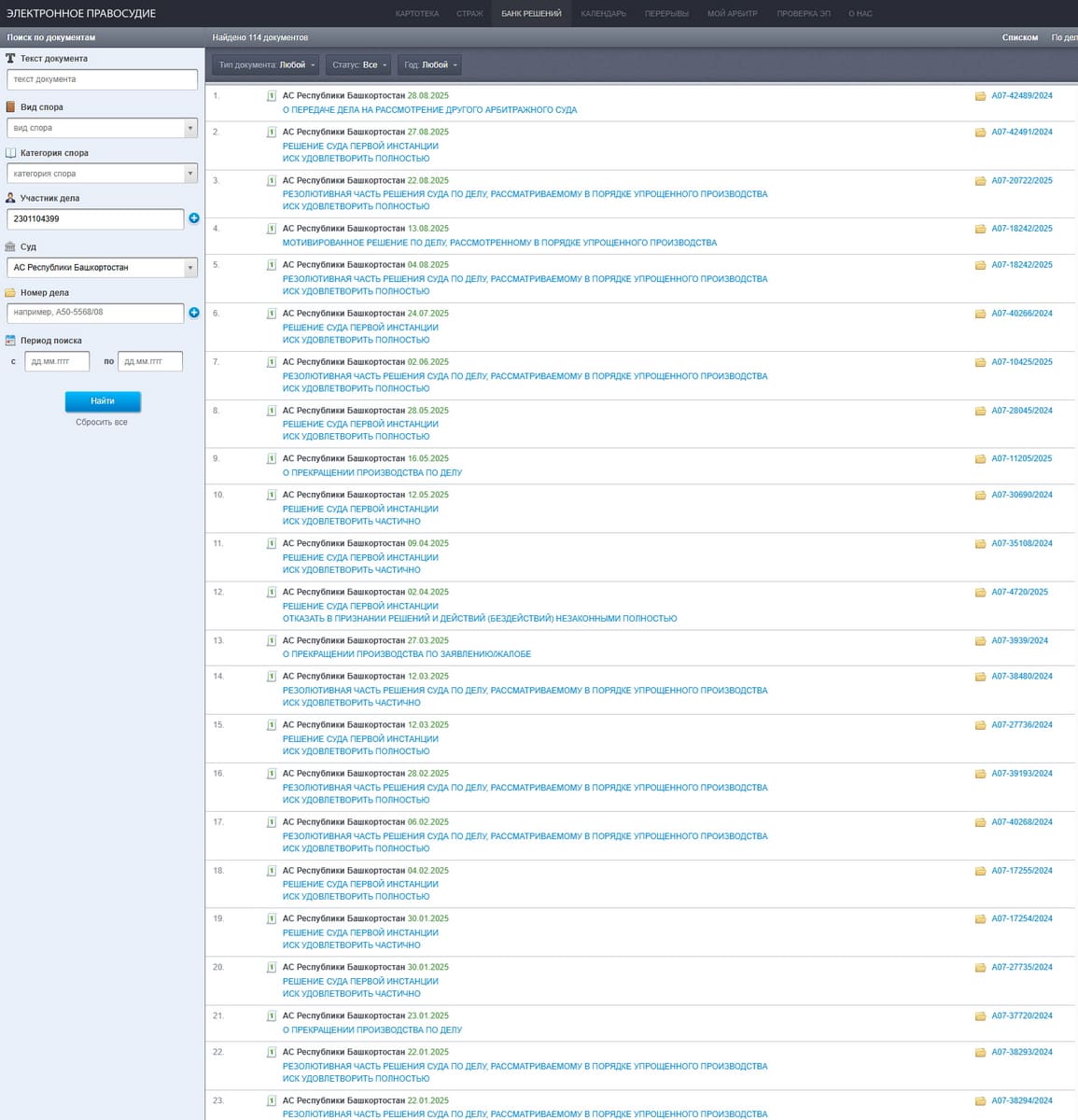Open the Год filter dropdown
Viewport: 1078px width, 1120px height.
pyautogui.click(x=430, y=65)
